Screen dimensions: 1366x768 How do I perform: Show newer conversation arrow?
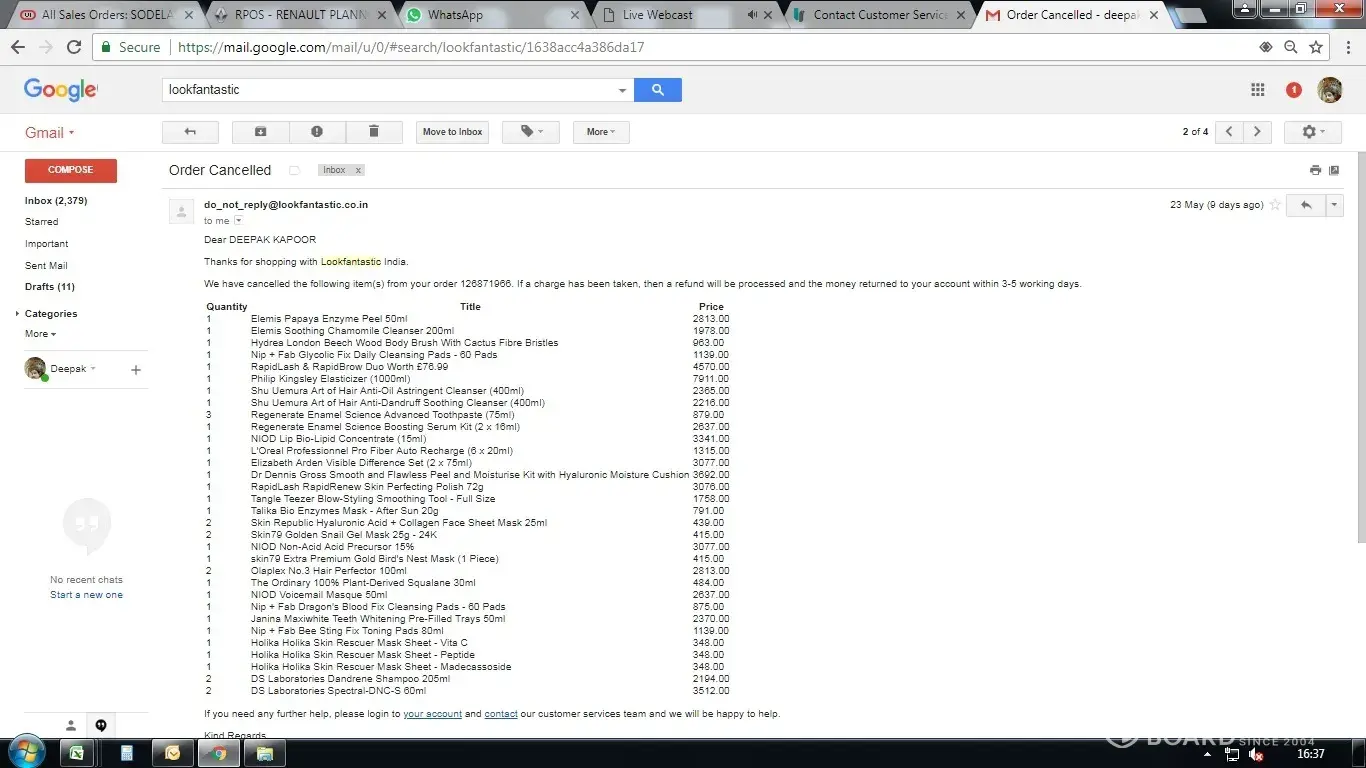click(x=1229, y=132)
